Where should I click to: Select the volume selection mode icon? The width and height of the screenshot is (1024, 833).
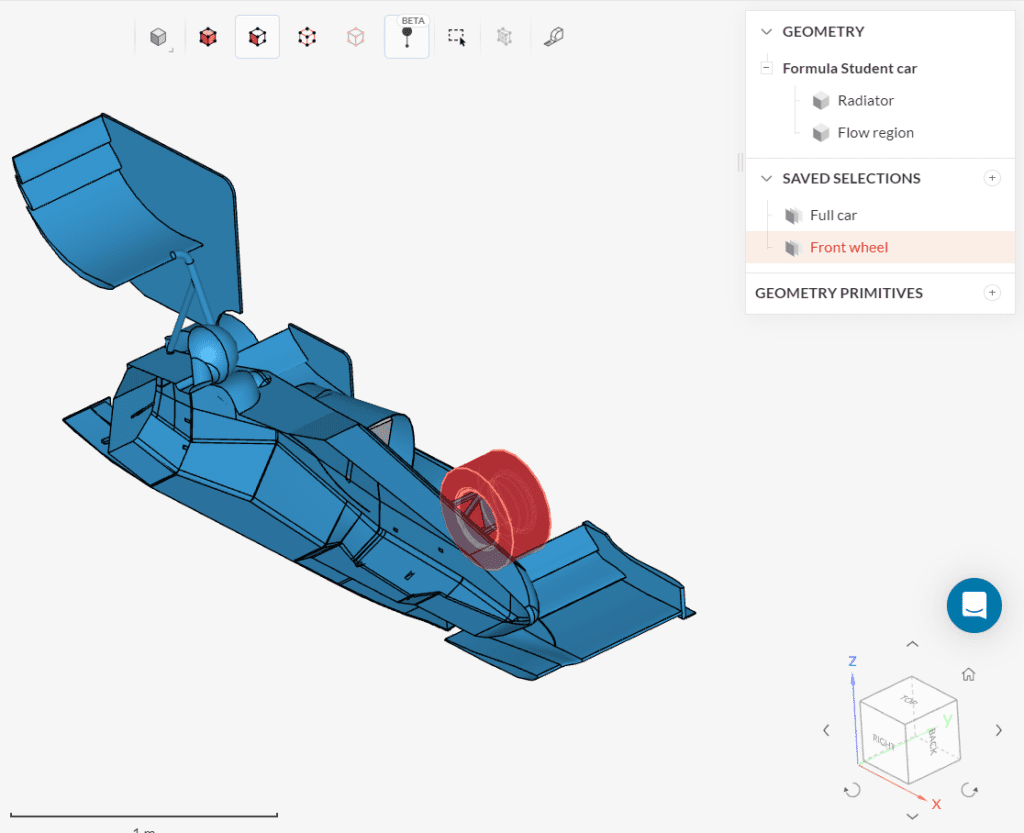(207, 36)
